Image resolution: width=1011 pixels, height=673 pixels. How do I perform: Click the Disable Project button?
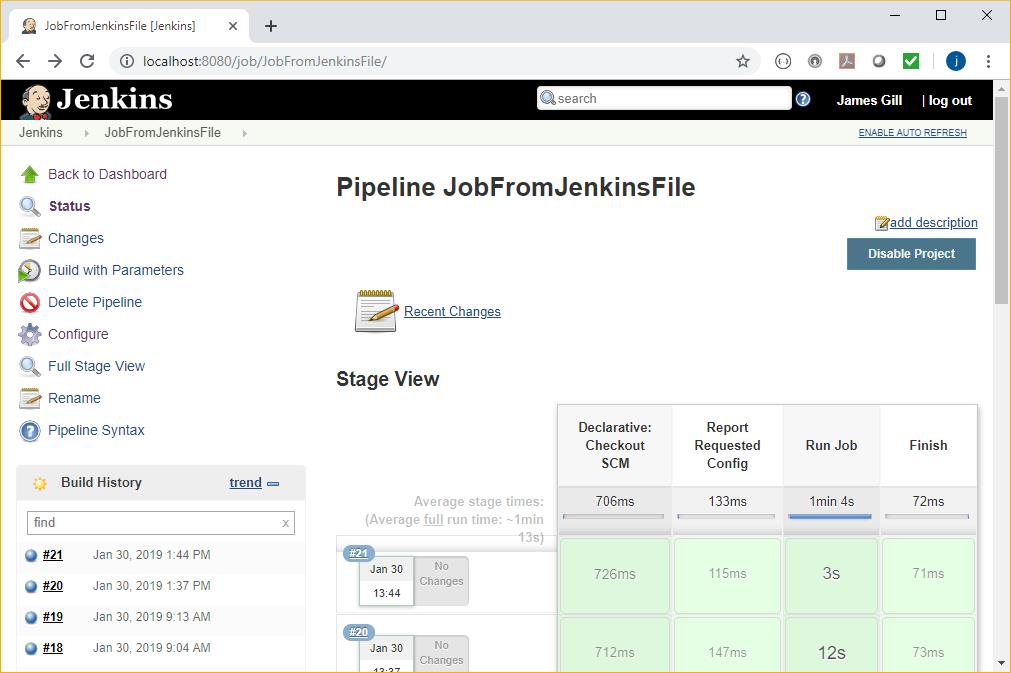click(911, 254)
